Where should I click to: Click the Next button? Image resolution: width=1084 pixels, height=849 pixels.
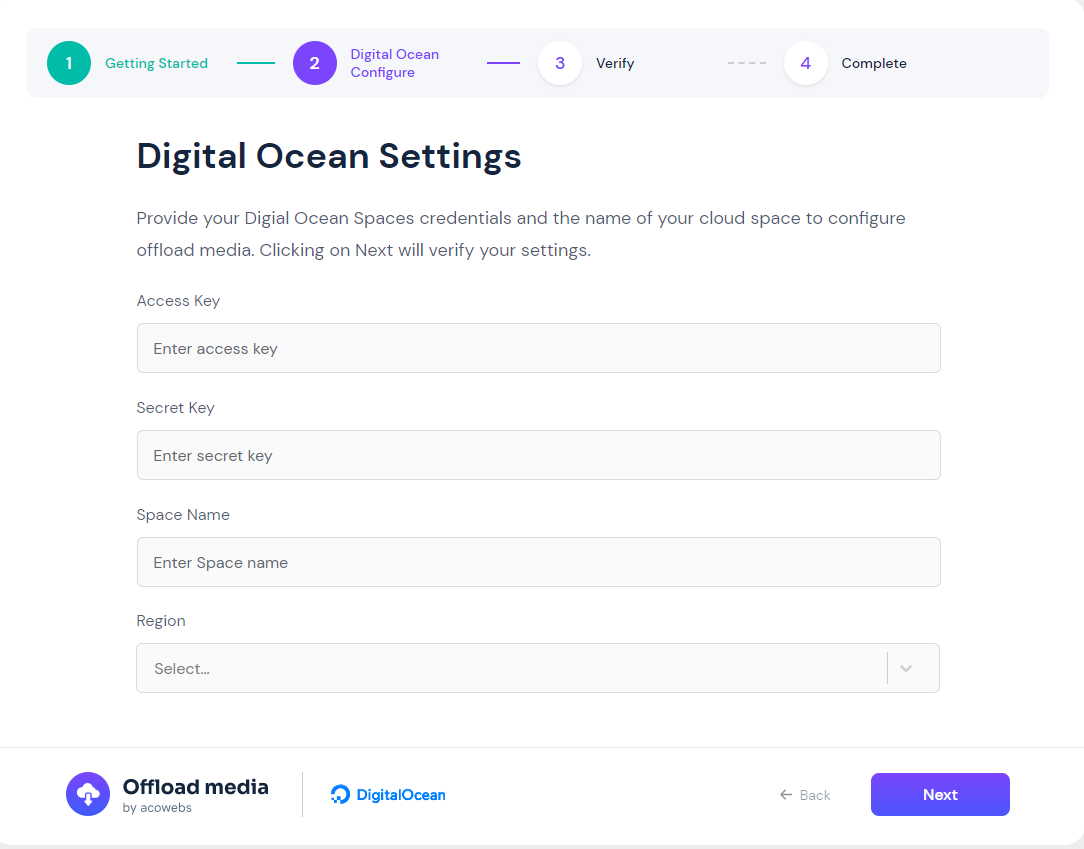point(940,794)
